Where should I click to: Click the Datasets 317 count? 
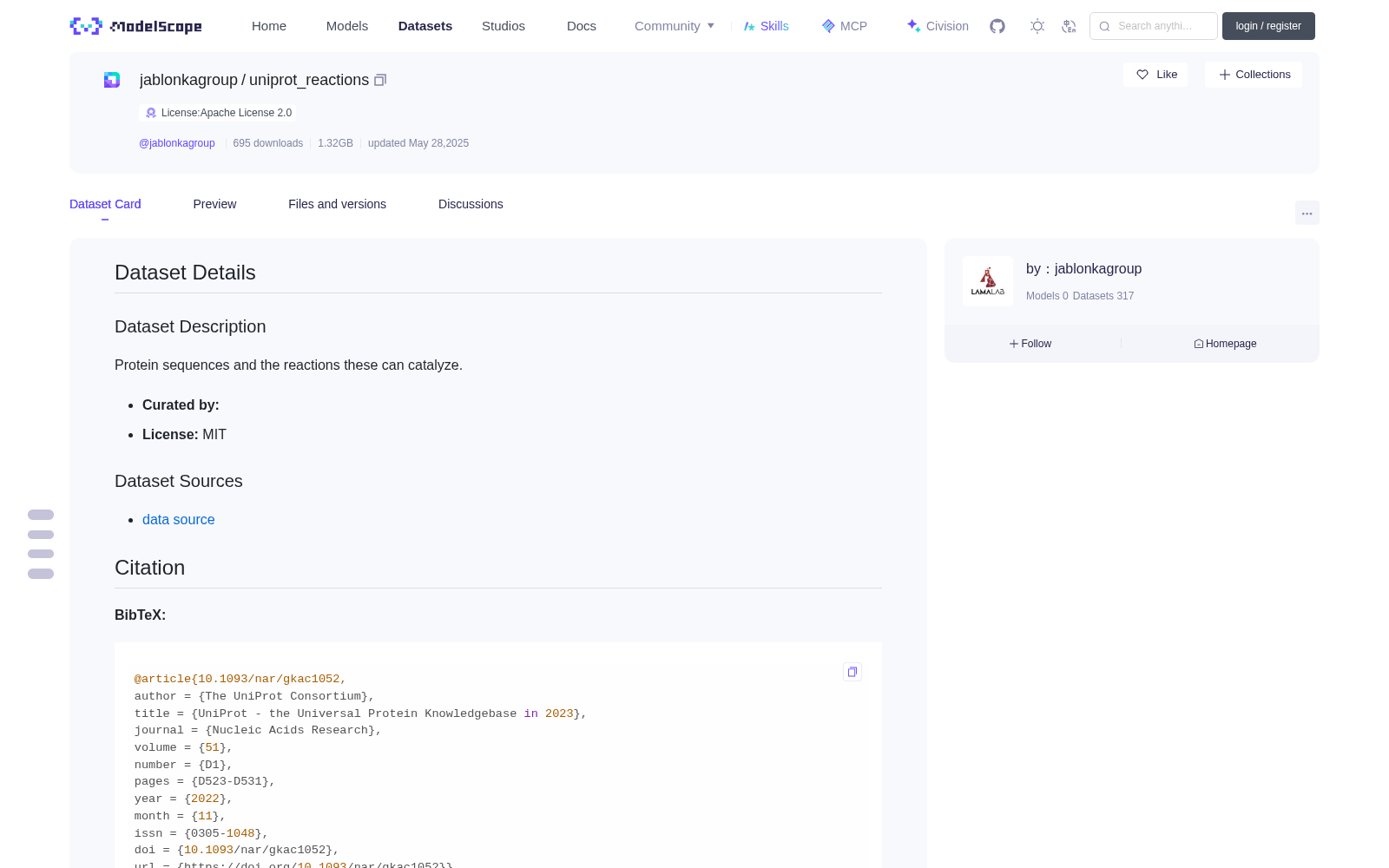click(1103, 296)
